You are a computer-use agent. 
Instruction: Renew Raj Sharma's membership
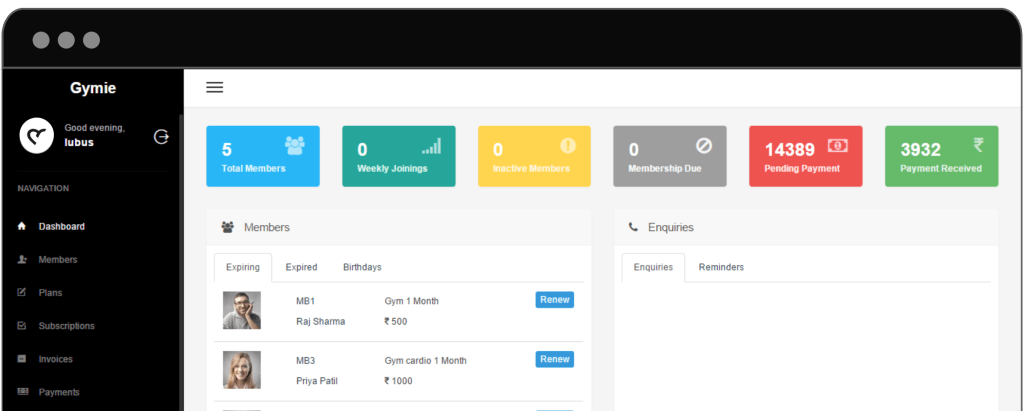tap(555, 300)
